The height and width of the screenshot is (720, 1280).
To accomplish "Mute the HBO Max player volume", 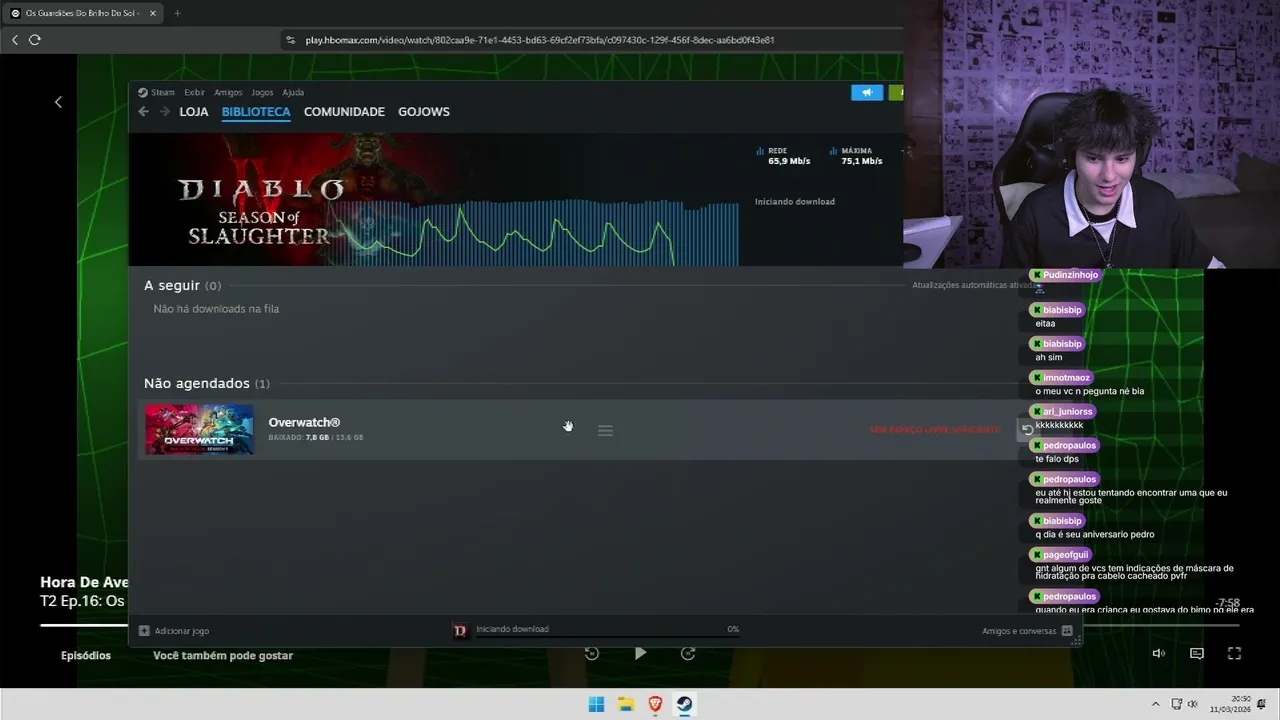I will click(x=1158, y=653).
